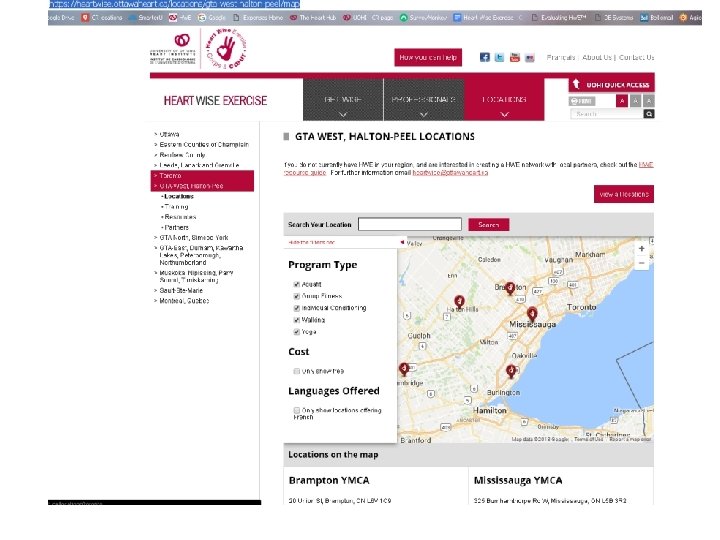The width and height of the screenshot is (720, 540).
Task: Click the How you can help button
Action: (x=428, y=57)
